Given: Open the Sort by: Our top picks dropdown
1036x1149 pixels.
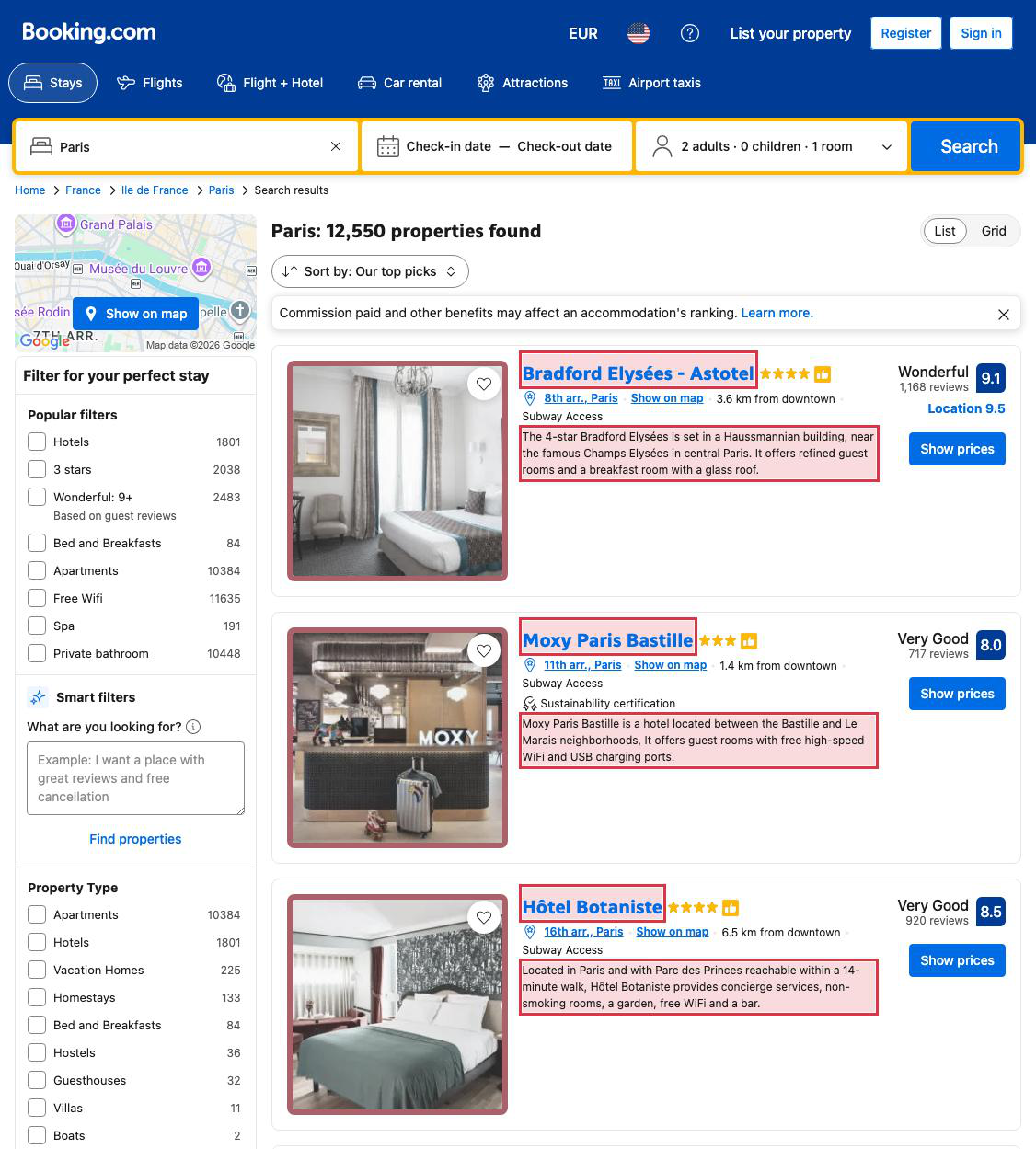Looking at the screenshot, I should 370,271.
